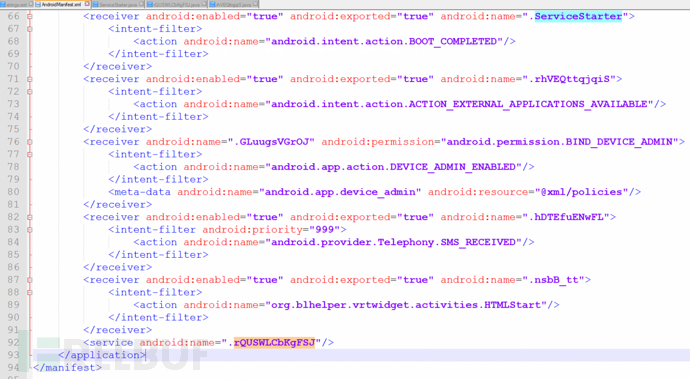Collapse the hDTEfuENwFL receiver fold on line 82
The image size is (690, 379).
point(29,217)
